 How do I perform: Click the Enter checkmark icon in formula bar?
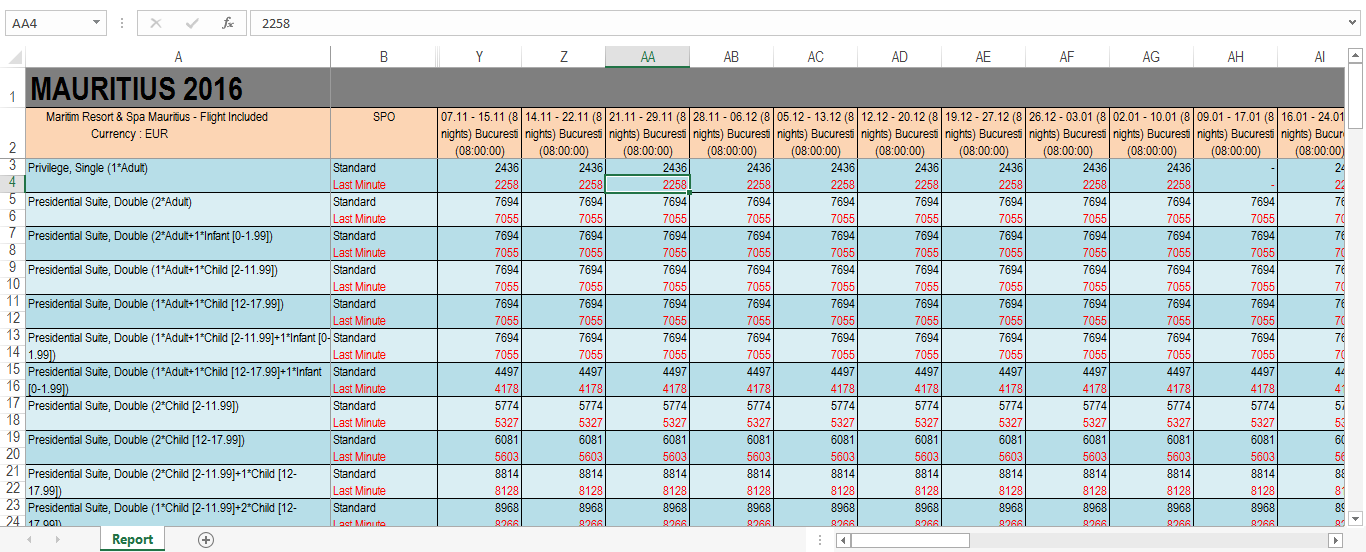(192, 23)
